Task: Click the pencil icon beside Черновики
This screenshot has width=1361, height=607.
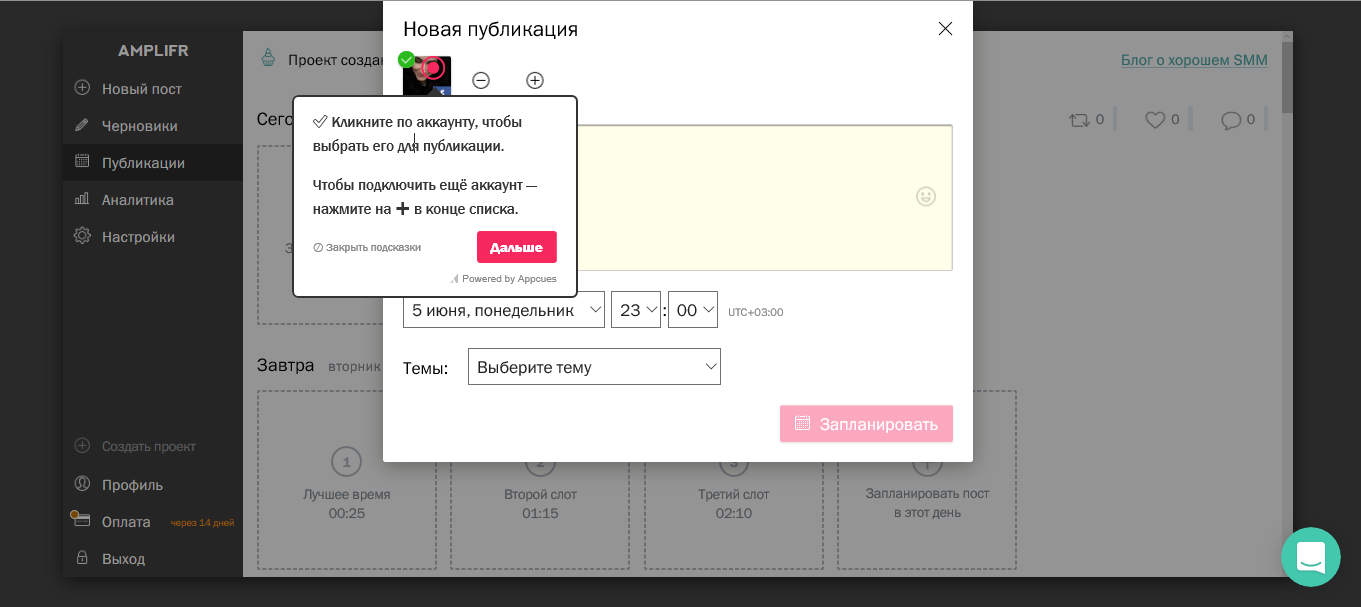Action: pos(82,125)
